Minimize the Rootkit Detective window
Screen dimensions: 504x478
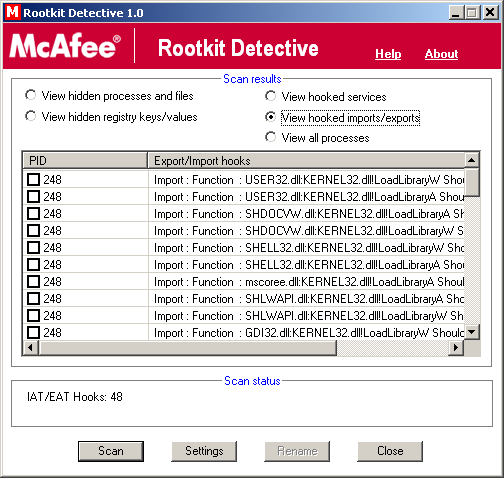tap(456, 13)
